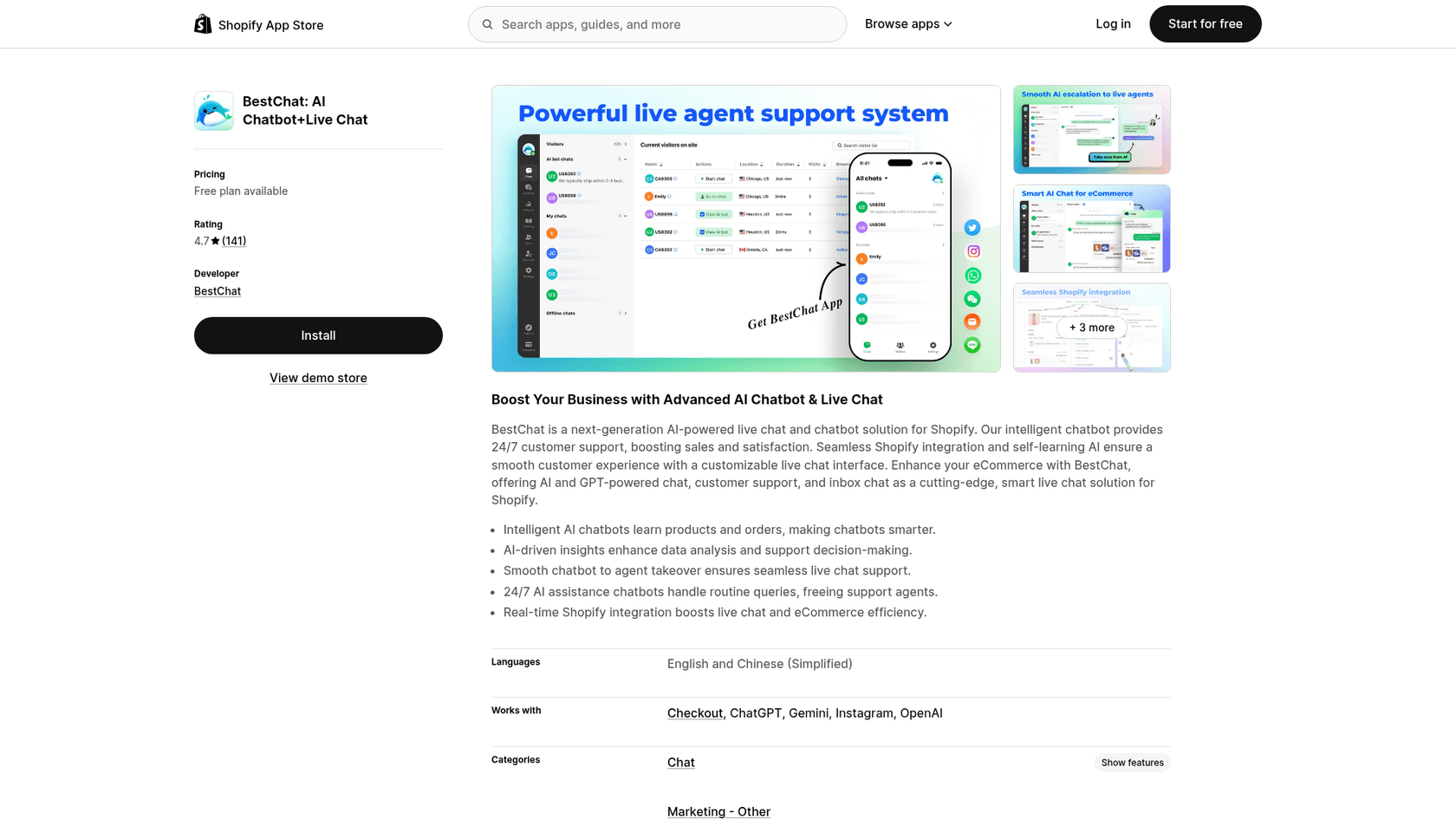Open the Smooth AI escalation thumbnail

tap(1092, 130)
